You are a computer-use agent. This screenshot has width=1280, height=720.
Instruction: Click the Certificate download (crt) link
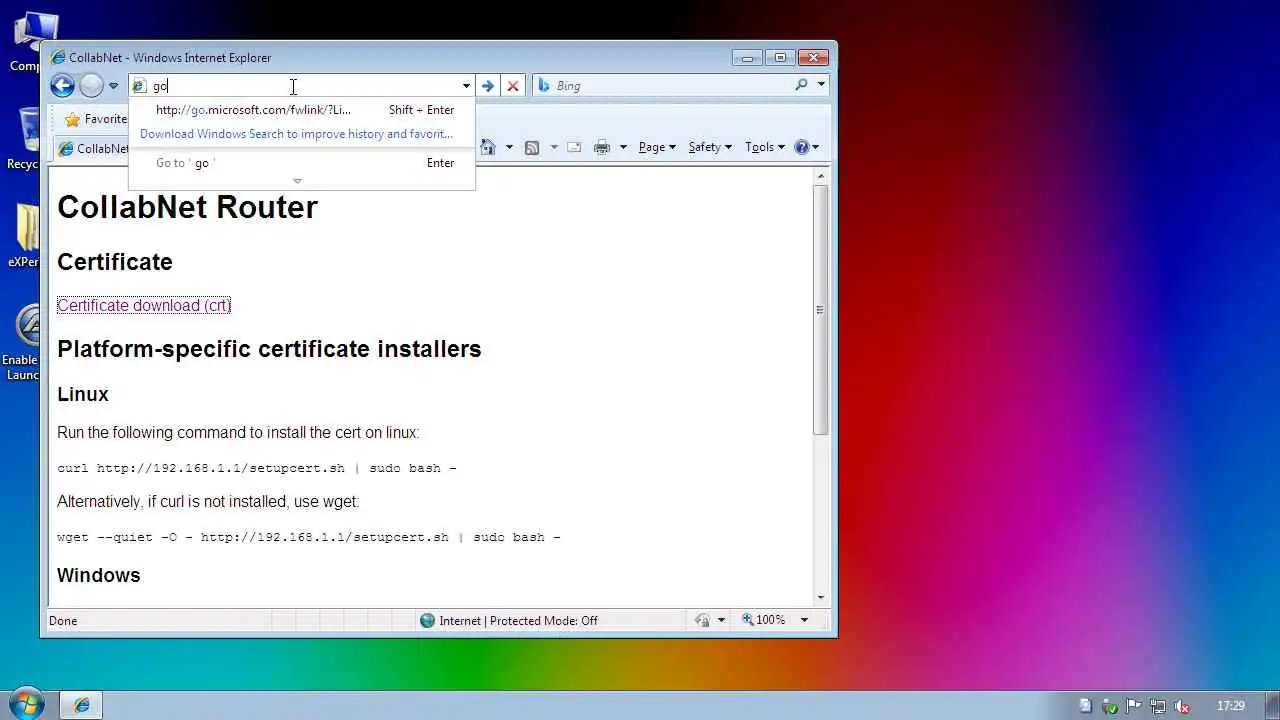(144, 305)
